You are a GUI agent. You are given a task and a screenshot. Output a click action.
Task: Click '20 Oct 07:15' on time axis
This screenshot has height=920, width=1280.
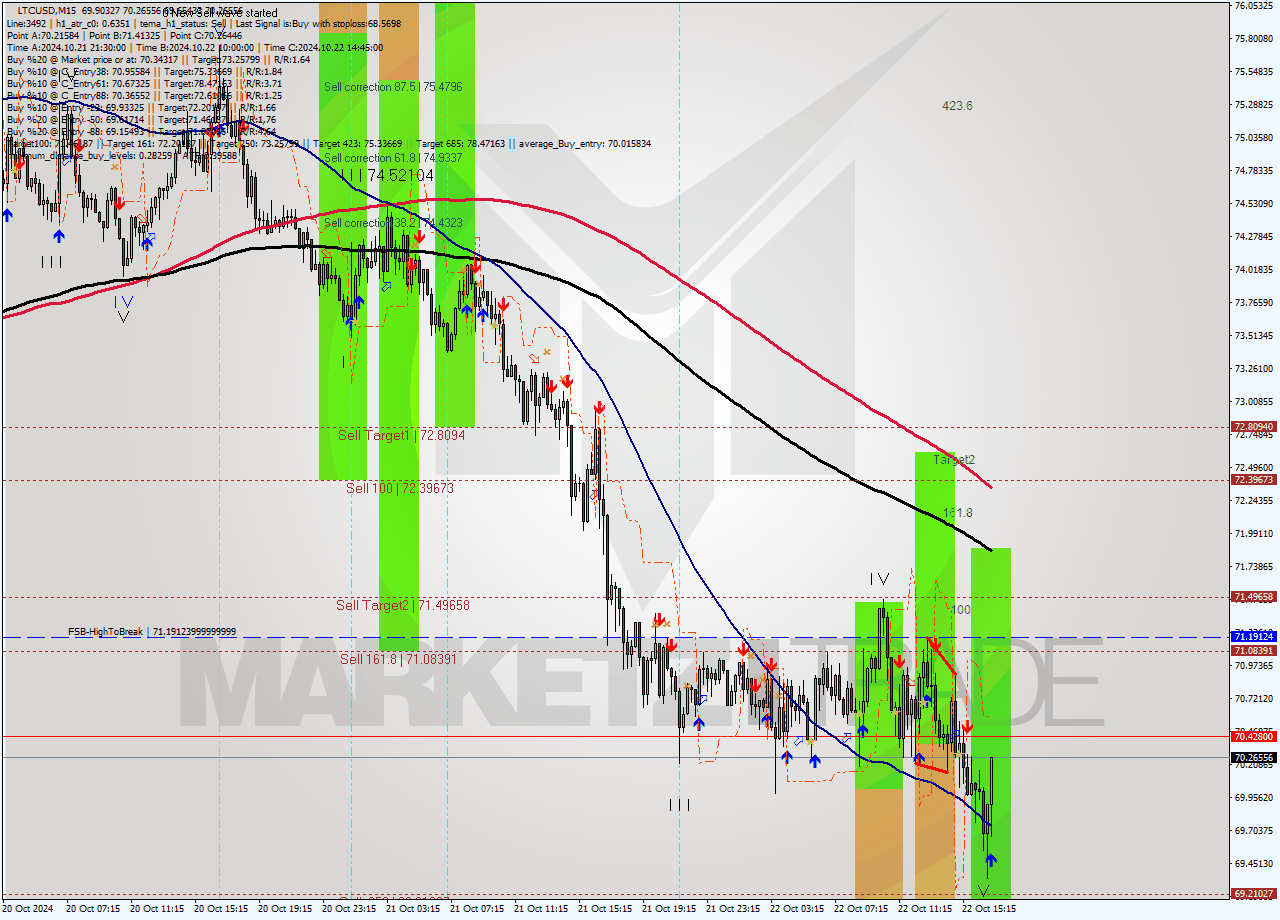coord(93,909)
